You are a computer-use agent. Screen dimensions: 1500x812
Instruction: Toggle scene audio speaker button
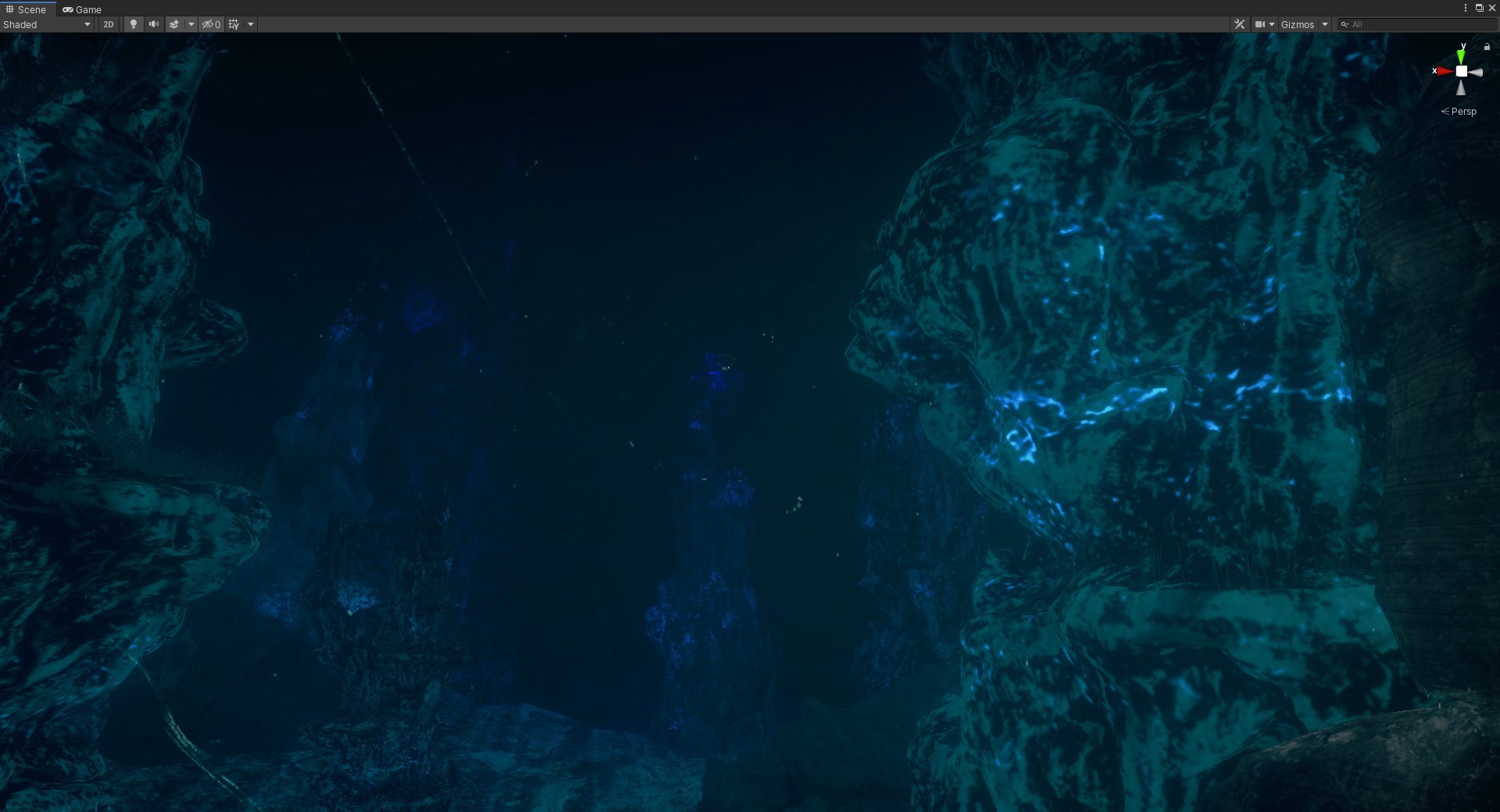coord(154,24)
